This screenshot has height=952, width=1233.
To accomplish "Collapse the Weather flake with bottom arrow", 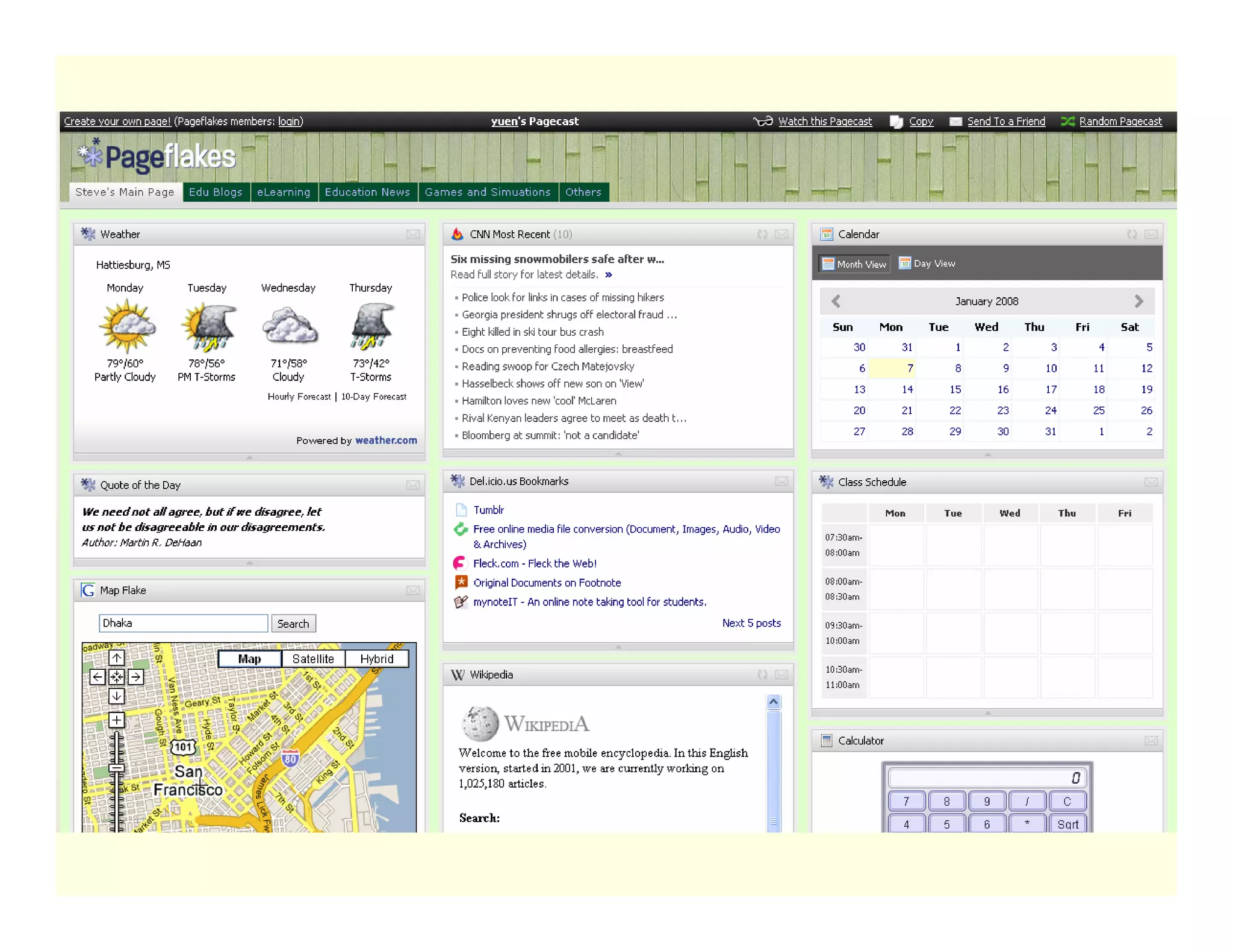I will [249, 457].
